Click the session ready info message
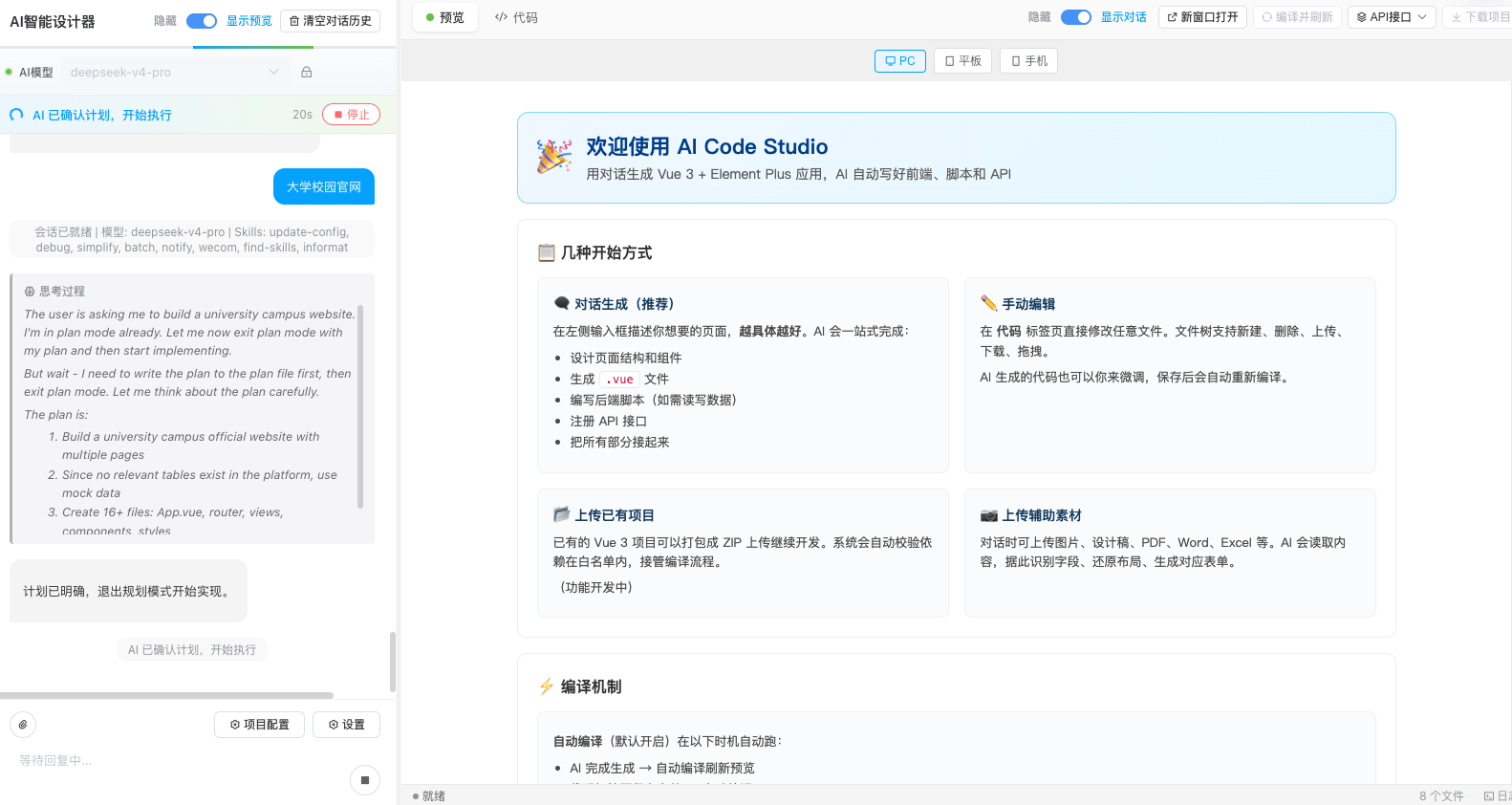Image resolution: width=1512 pixels, height=805 pixels. pos(192,240)
